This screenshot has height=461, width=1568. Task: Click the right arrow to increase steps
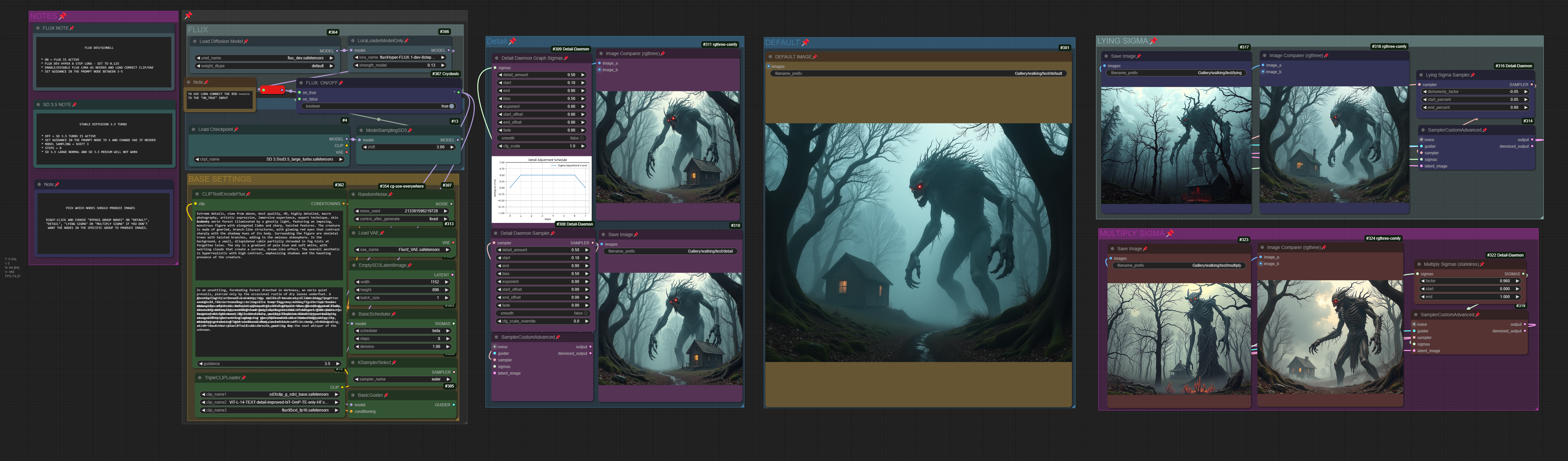pos(447,339)
